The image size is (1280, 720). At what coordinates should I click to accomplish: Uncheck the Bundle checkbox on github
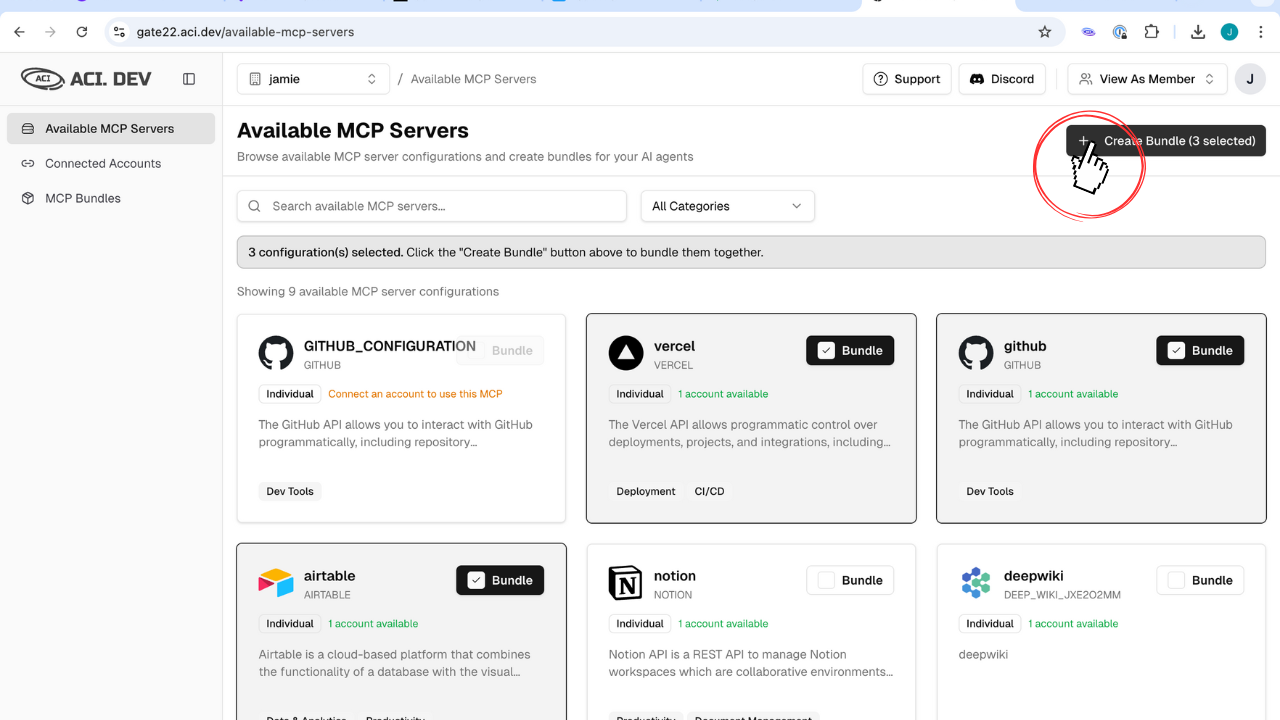coord(1176,351)
